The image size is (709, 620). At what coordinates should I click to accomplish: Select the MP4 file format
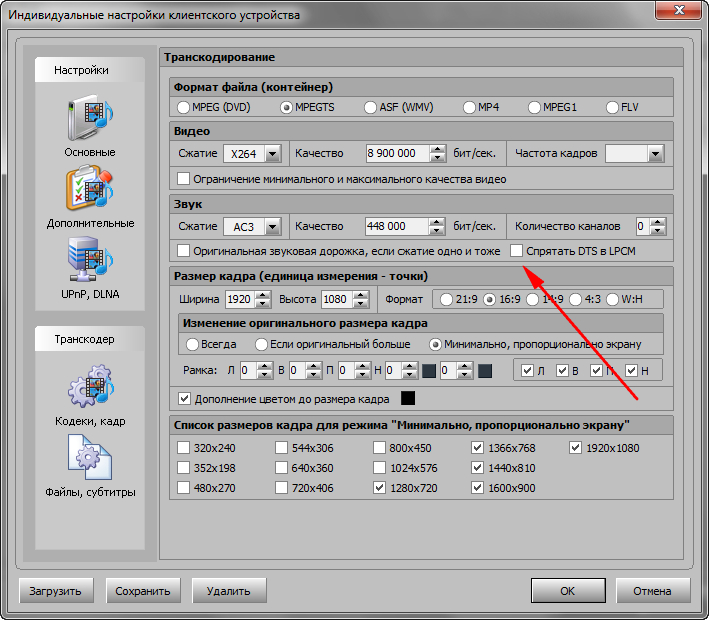[x=469, y=107]
